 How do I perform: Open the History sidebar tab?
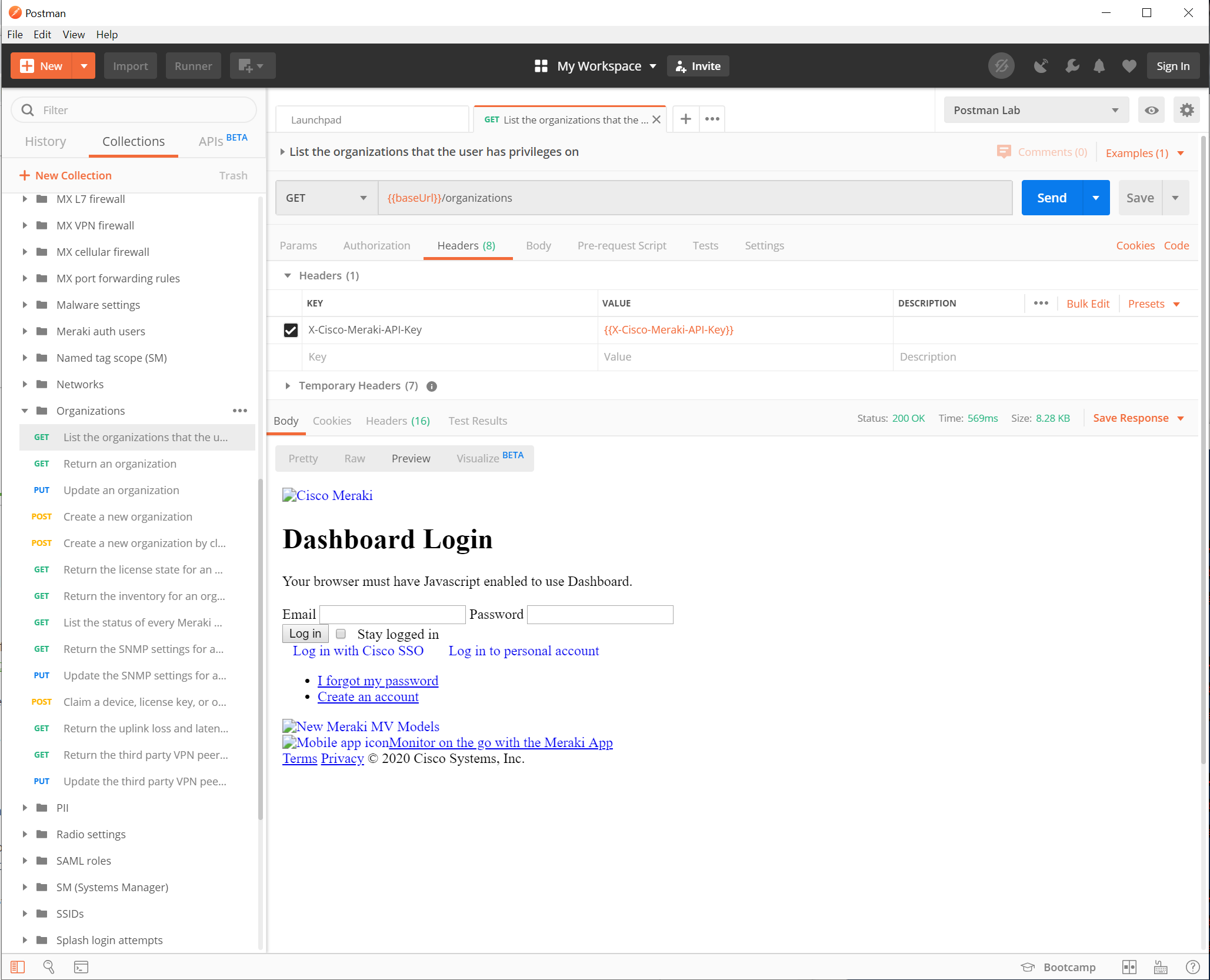(x=45, y=142)
